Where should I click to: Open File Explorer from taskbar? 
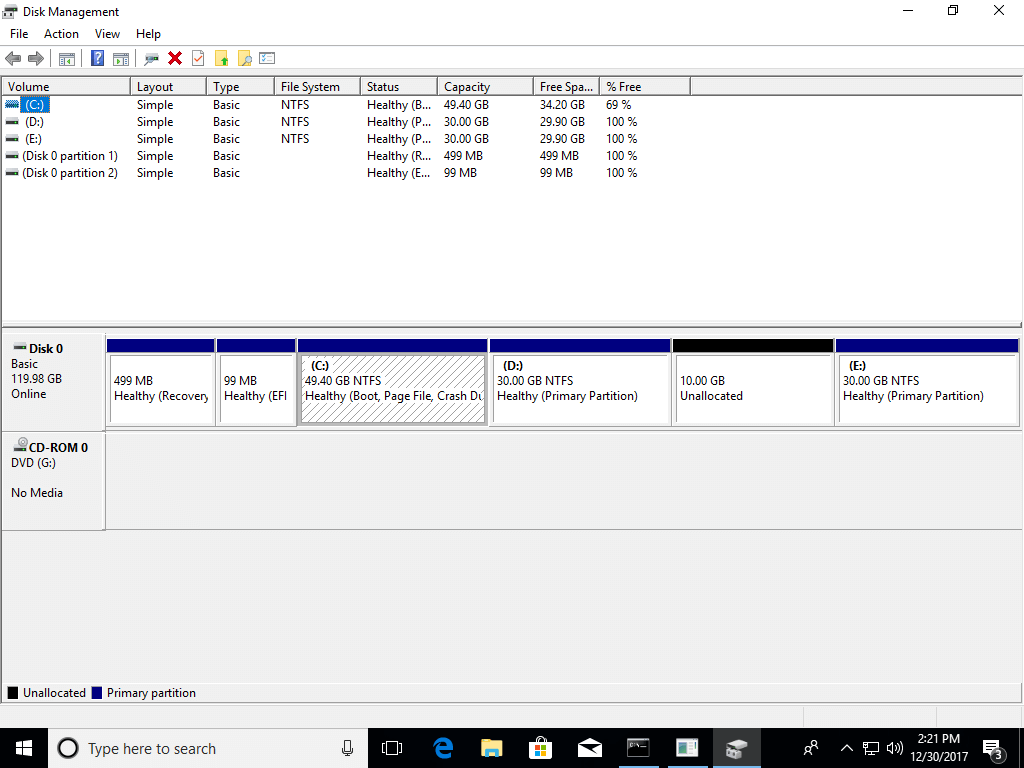pyautogui.click(x=491, y=748)
